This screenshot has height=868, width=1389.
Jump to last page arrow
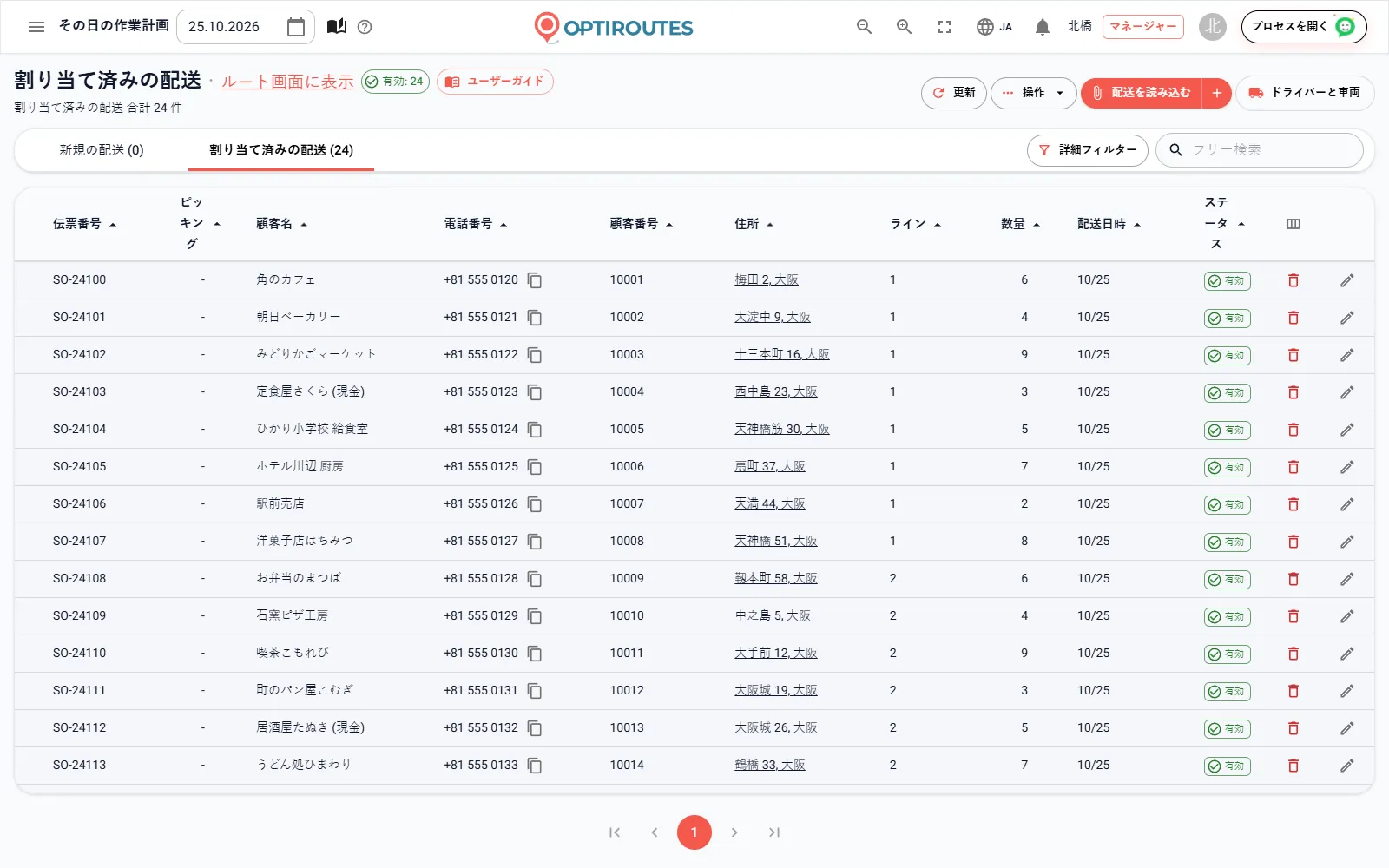pyautogui.click(x=774, y=832)
